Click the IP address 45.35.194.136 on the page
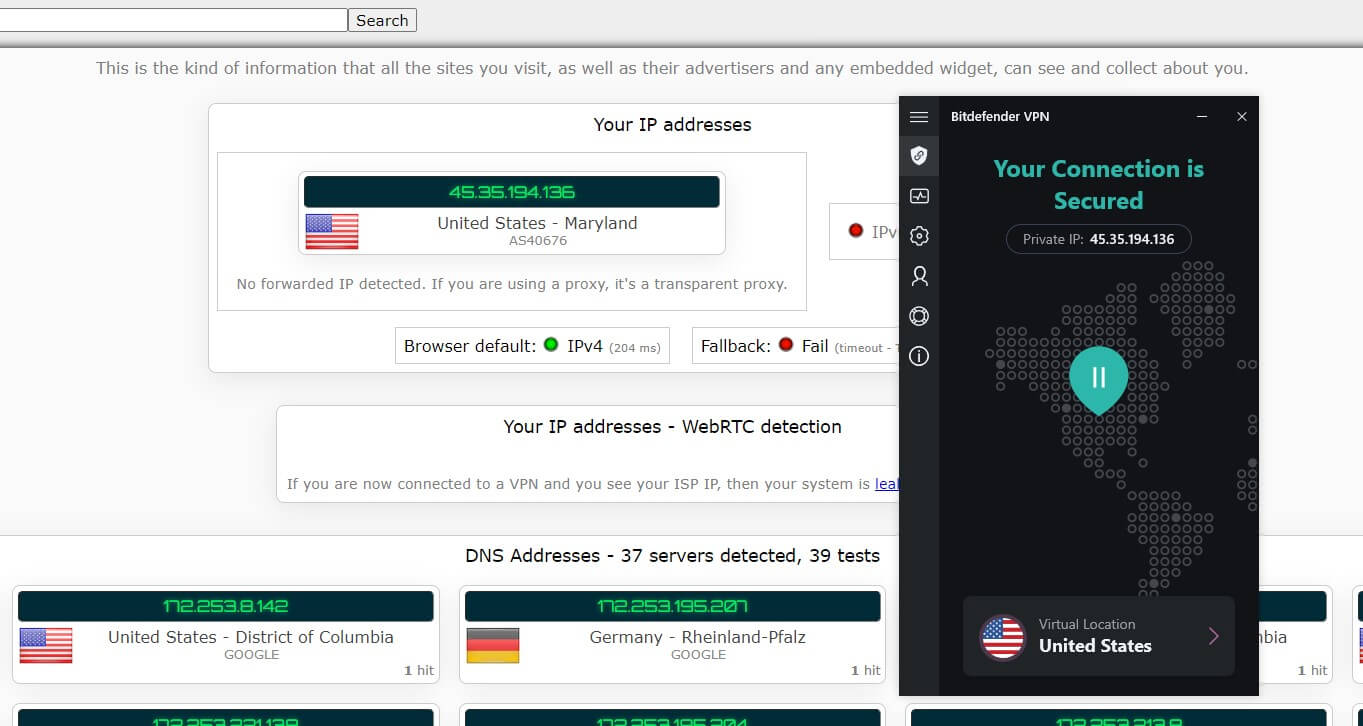1363x726 pixels. pyautogui.click(x=511, y=192)
